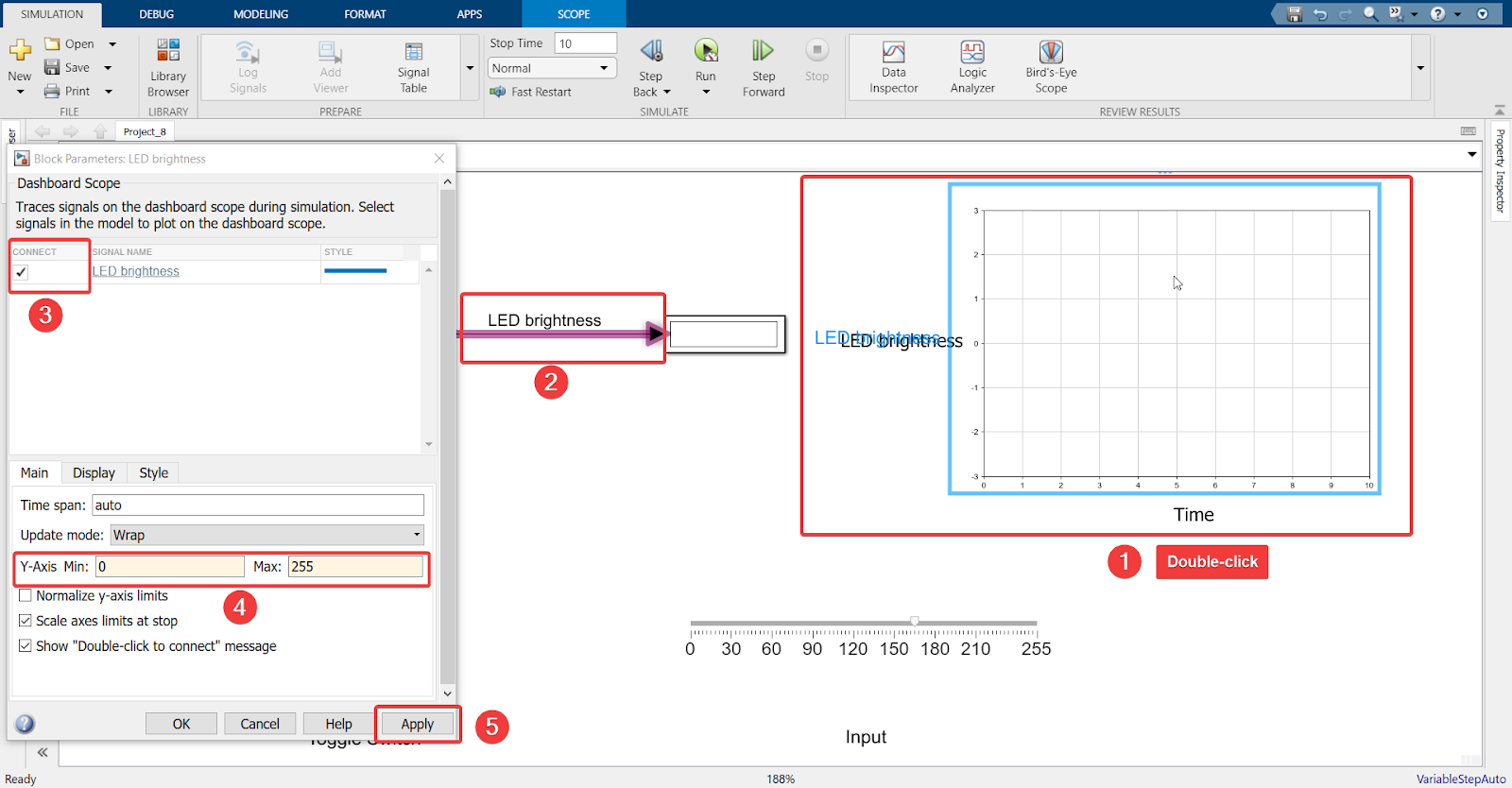This screenshot has width=1512, height=788.
Task: Click the OK button
Action: (x=181, y=724)
